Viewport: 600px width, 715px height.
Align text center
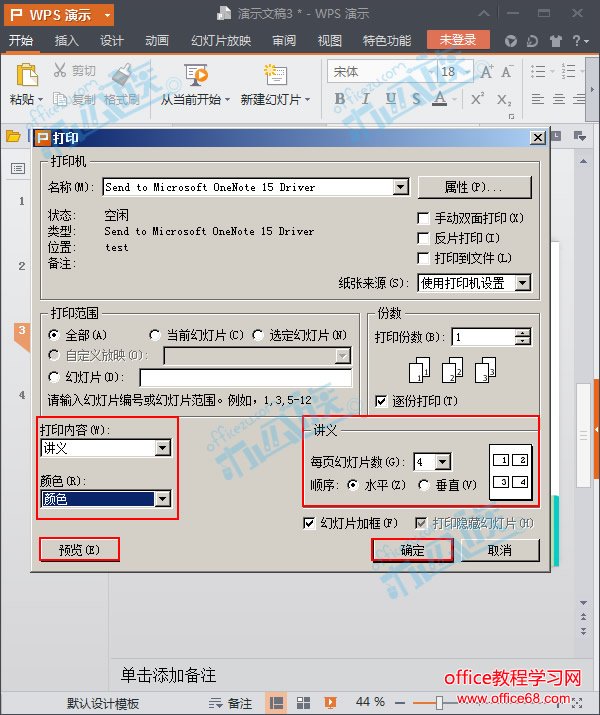[x=559, y=98]
